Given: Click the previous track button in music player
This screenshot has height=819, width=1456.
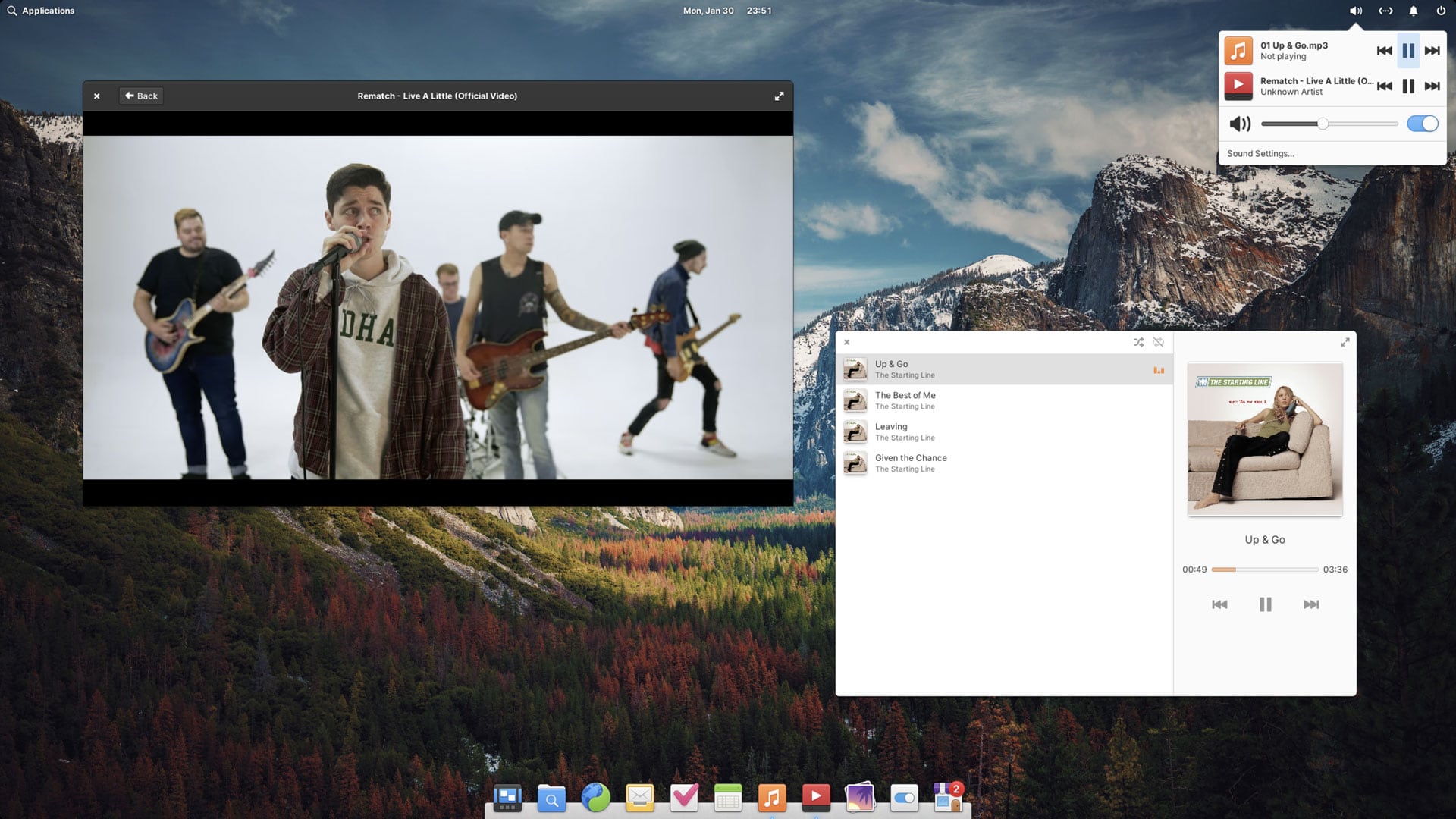Looking at the screenshot, I should point(1219,604).
